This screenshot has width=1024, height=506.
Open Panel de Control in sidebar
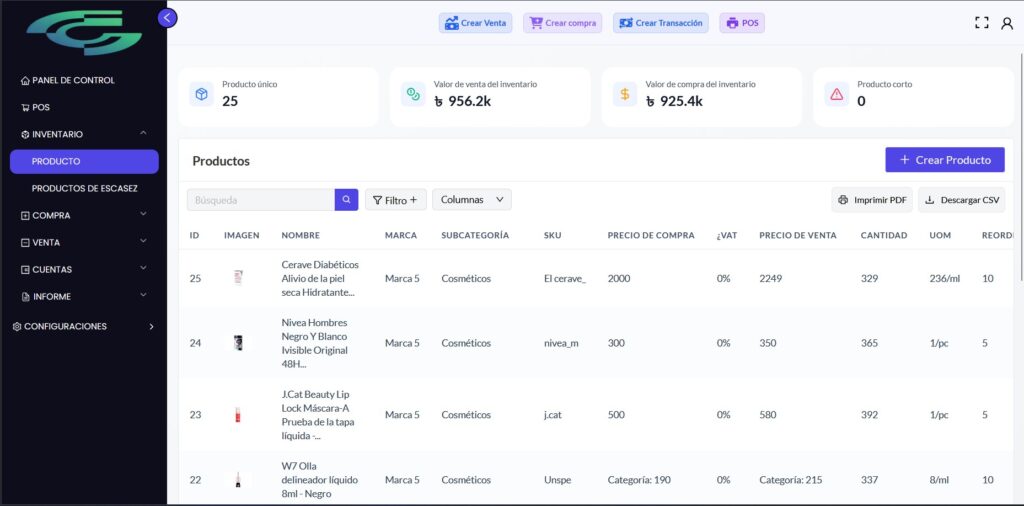pyautogui.click(x=73, y=80)
